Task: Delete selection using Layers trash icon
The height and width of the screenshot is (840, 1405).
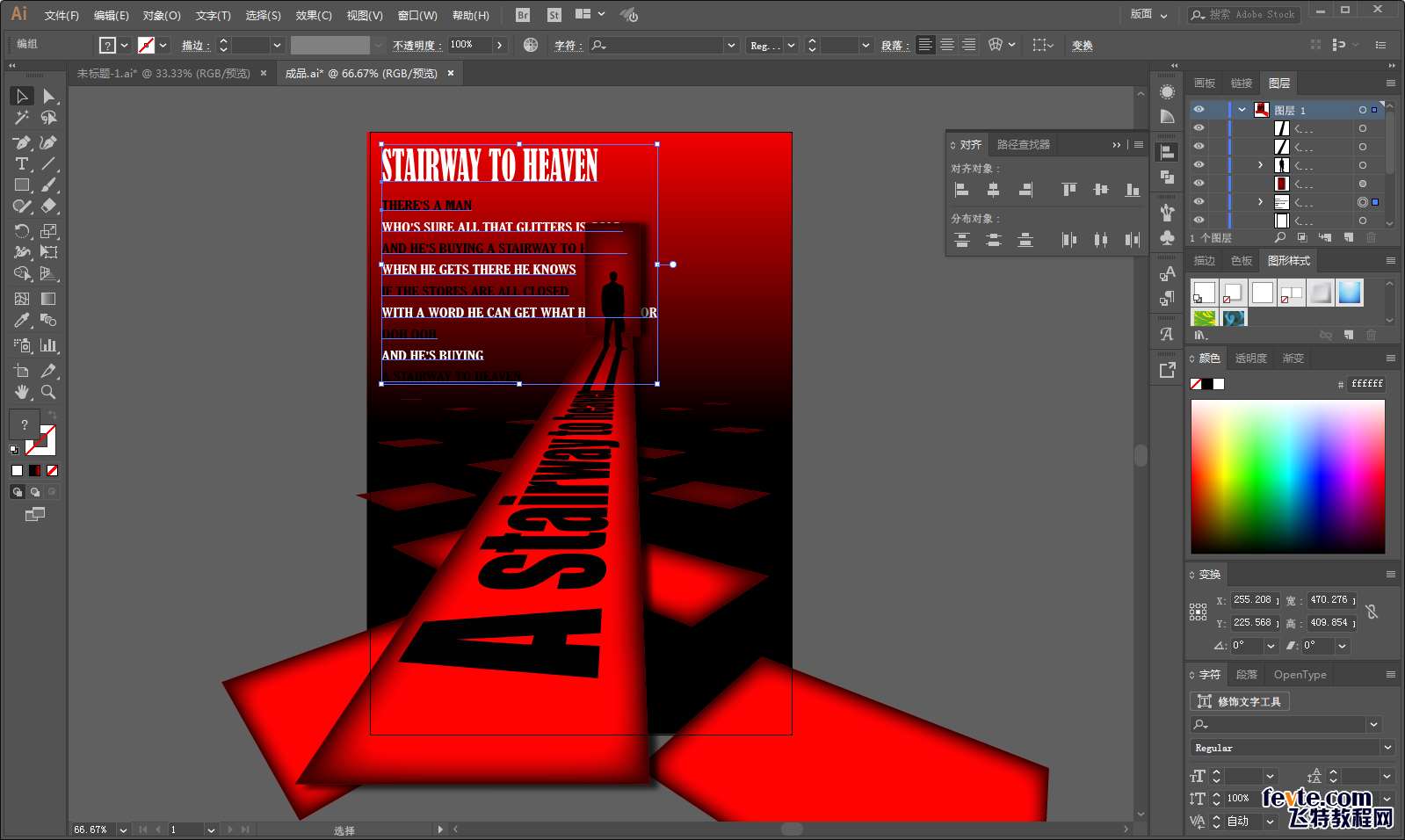Action: [x=1371, y=237]
